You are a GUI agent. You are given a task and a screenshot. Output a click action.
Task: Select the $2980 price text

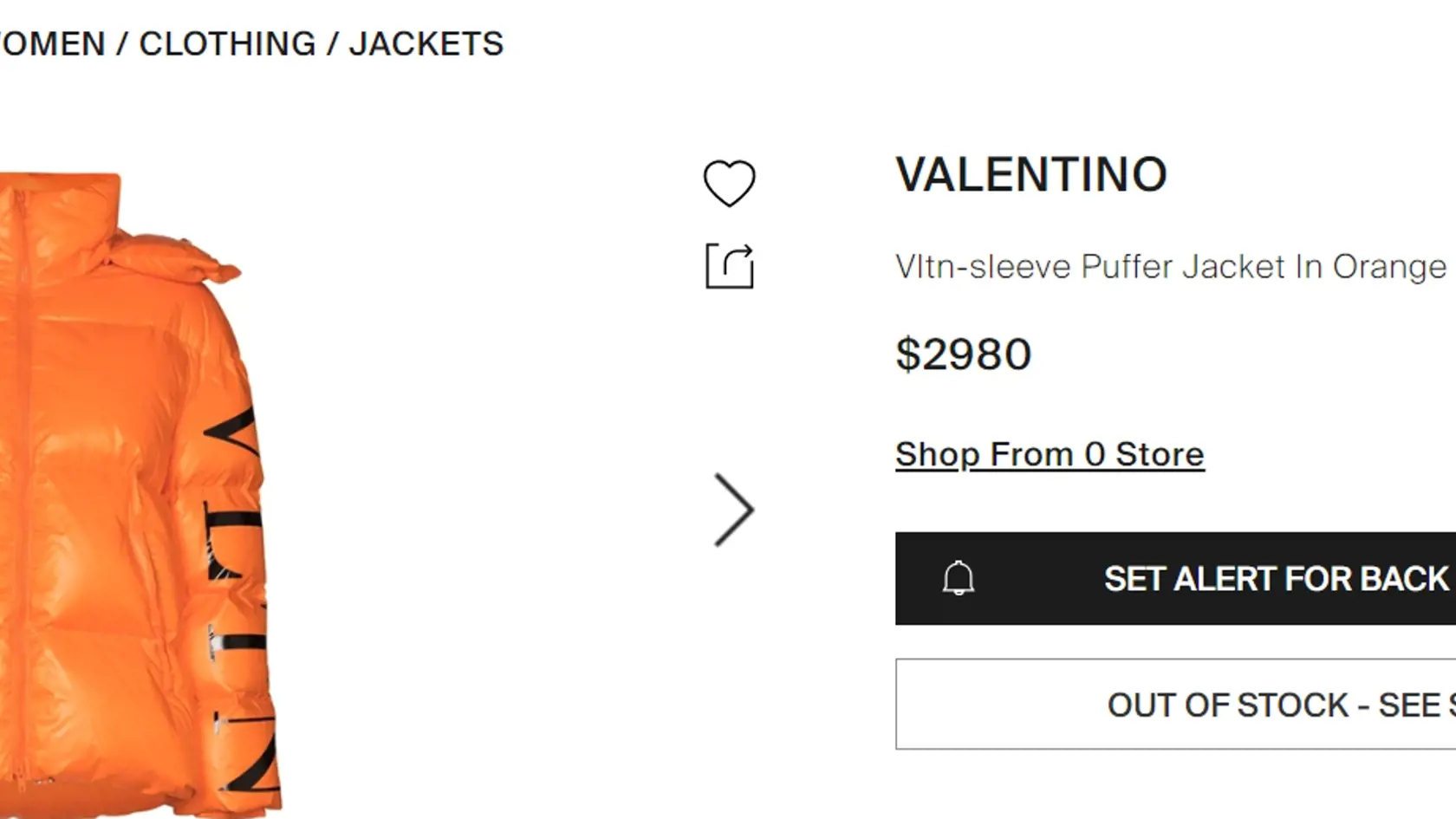pyautogui.click(x=963, y=354)
